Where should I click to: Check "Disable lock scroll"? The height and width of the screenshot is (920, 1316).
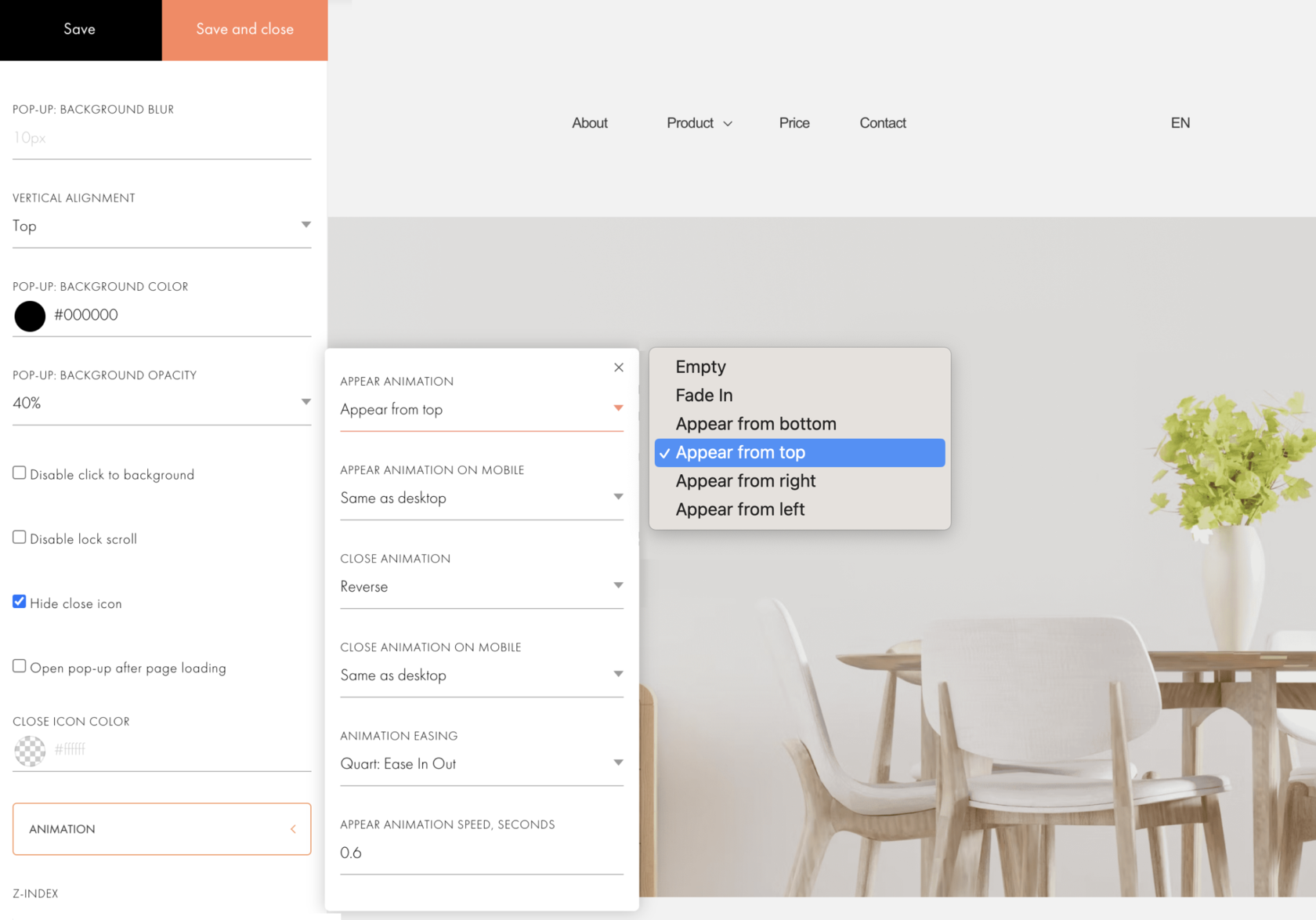point(19,537)
